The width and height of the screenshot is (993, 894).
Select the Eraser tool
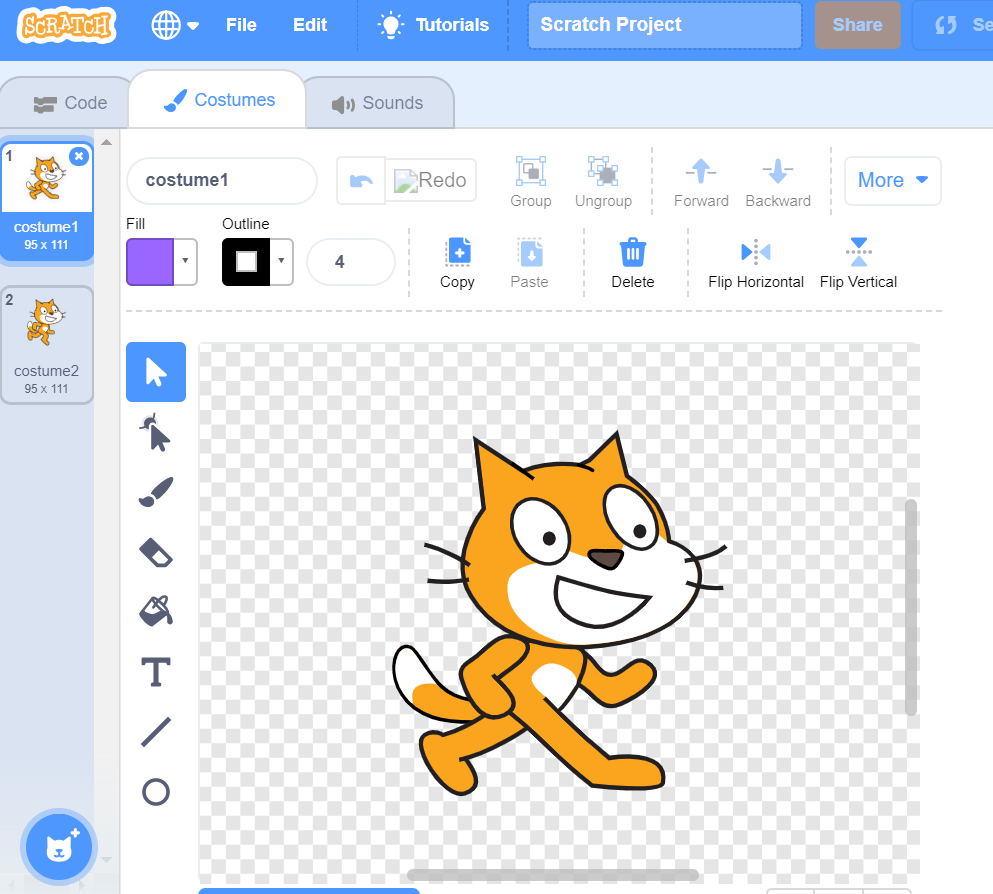click(155, 552)
